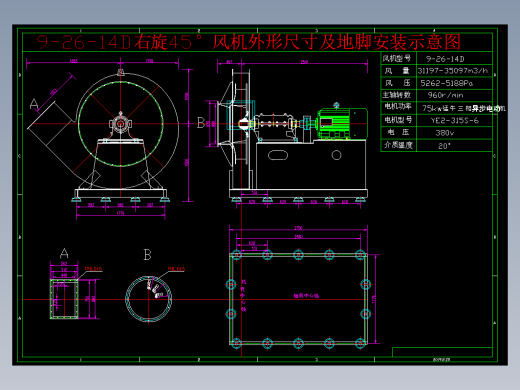
Task: Click the 'YE2-315S-6' motor model value
Action: pyautogui.click(x=455, y=120)
